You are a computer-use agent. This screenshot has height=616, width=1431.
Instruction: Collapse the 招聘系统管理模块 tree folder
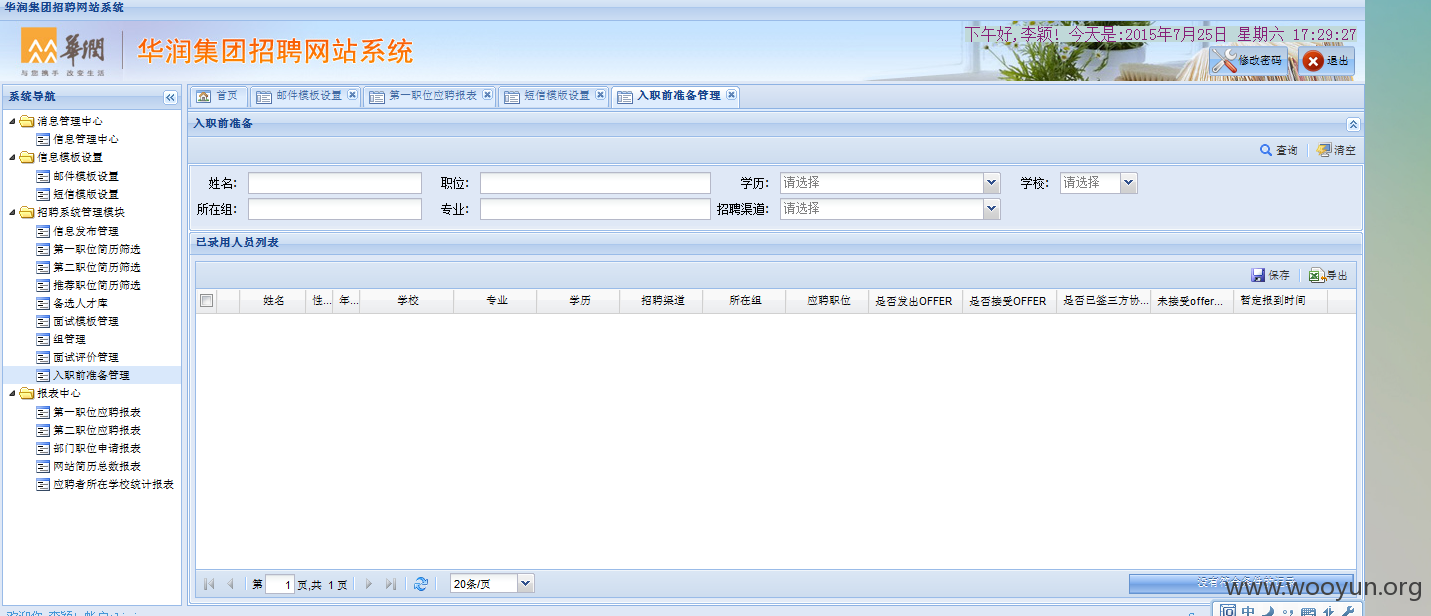tap(12, 212)
